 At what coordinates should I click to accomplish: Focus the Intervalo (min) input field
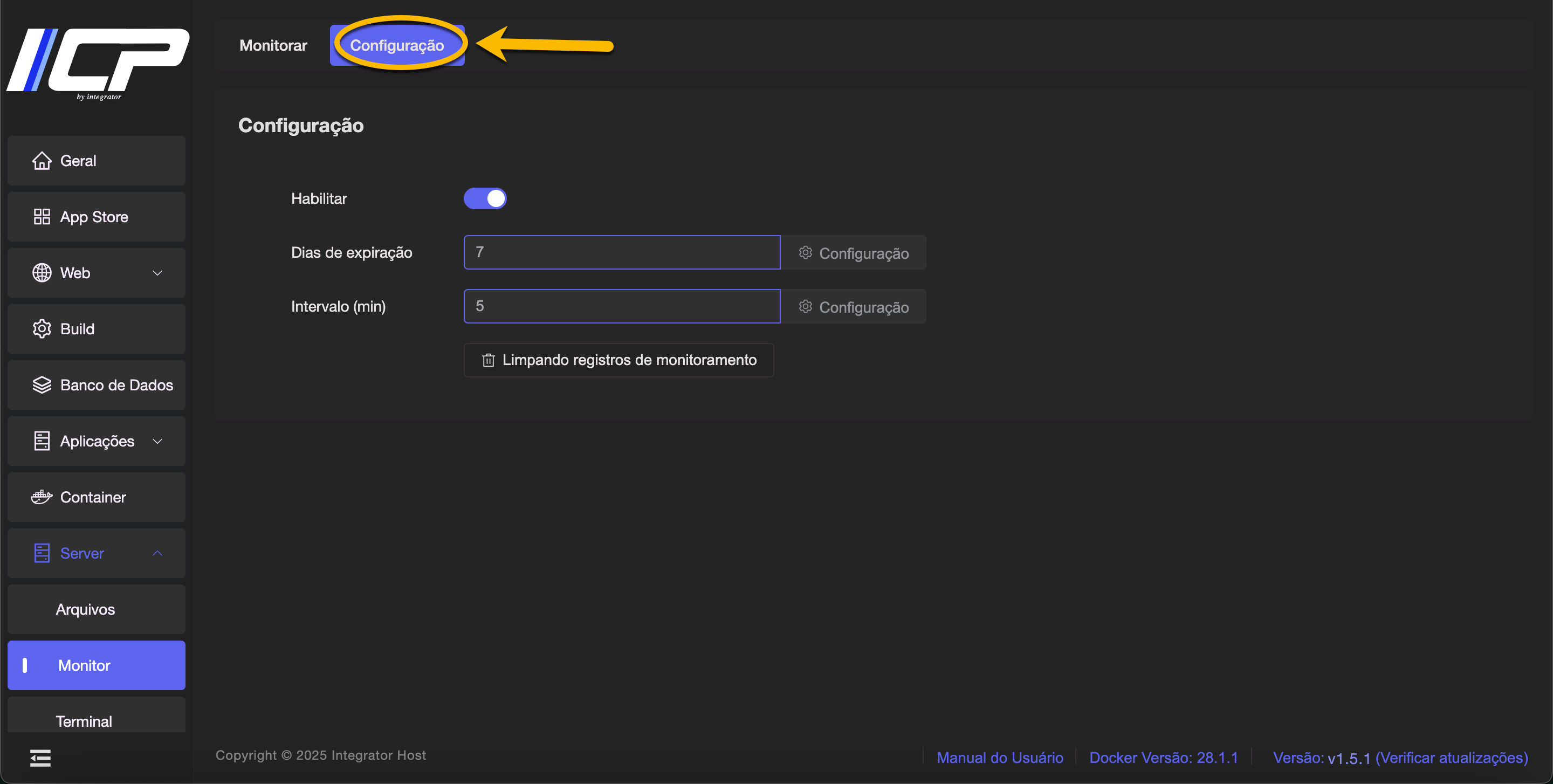tap(622, 306)
